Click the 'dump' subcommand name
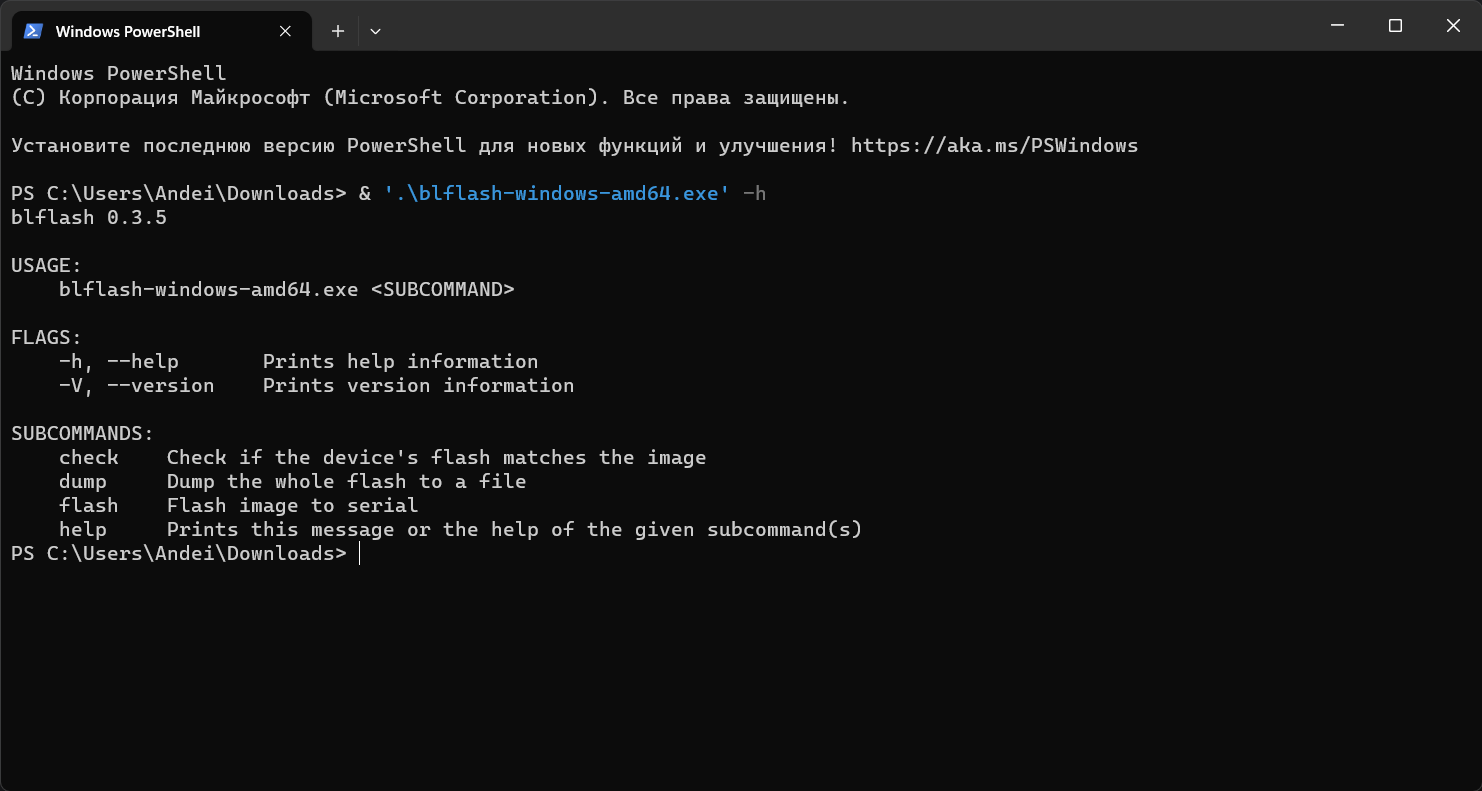This screenshot has height=791, width=1482. tap(82, 482)
